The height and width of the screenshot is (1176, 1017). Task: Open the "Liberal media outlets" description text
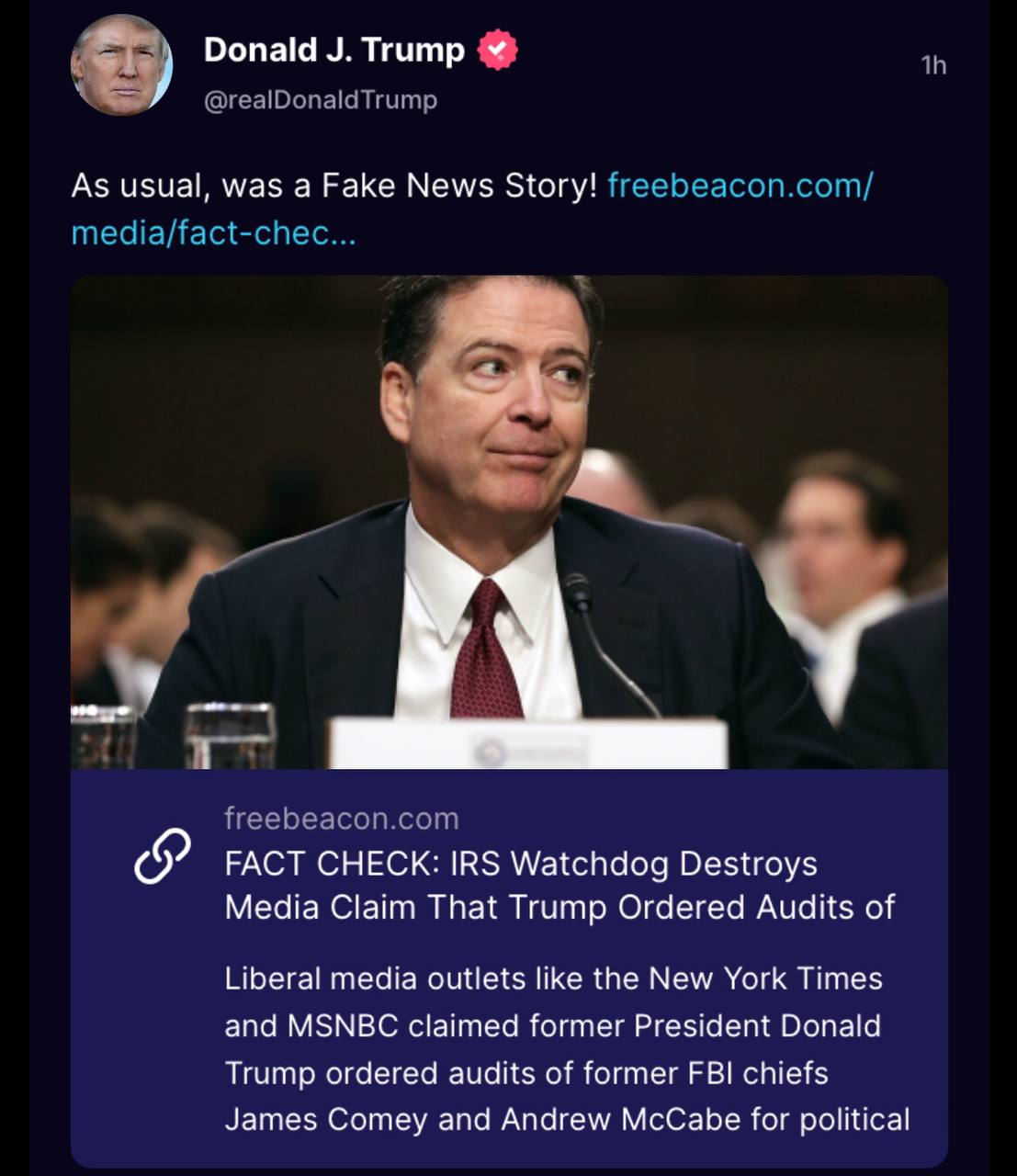(567, 1049)
